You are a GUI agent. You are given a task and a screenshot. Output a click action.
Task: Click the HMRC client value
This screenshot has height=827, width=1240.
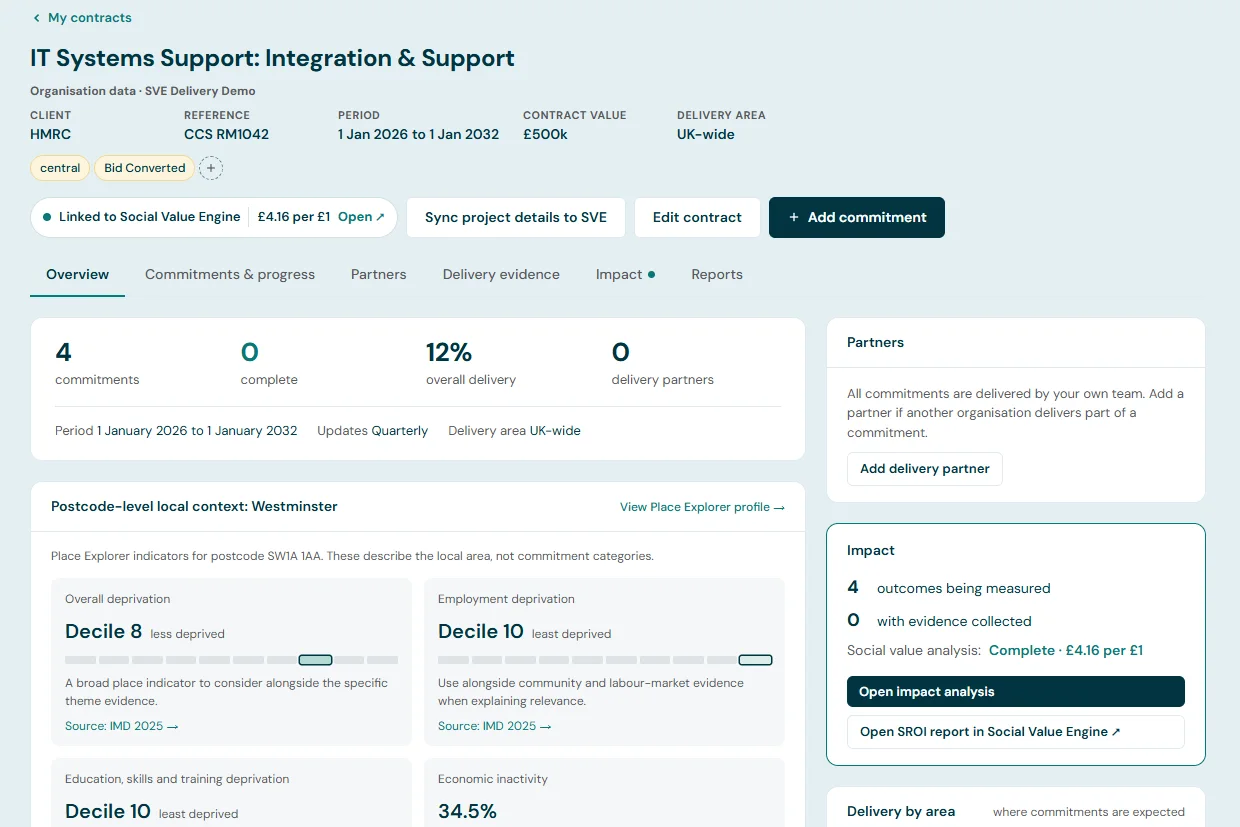(50, 134)
